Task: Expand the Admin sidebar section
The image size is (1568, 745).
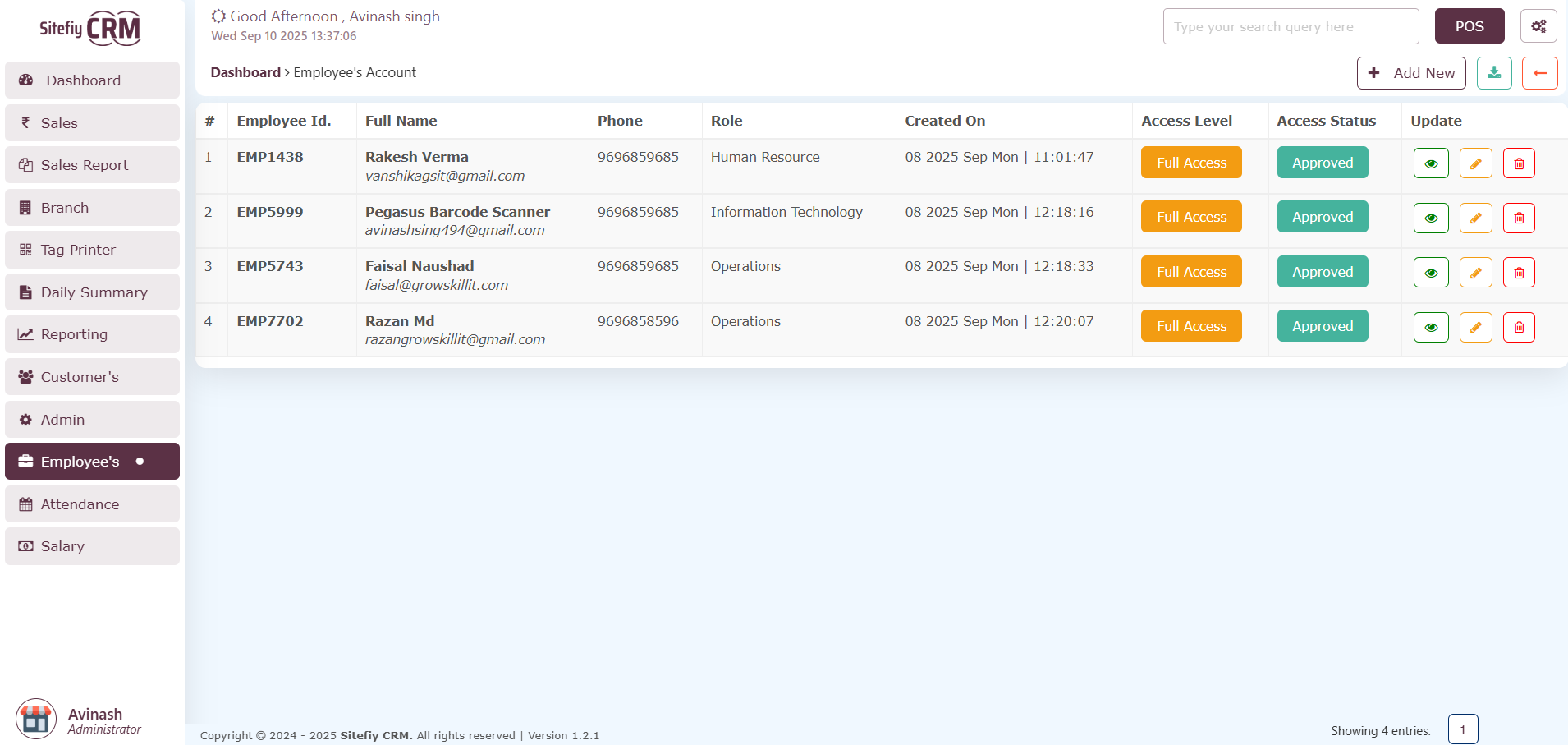Action: click(x=92, y=420)
